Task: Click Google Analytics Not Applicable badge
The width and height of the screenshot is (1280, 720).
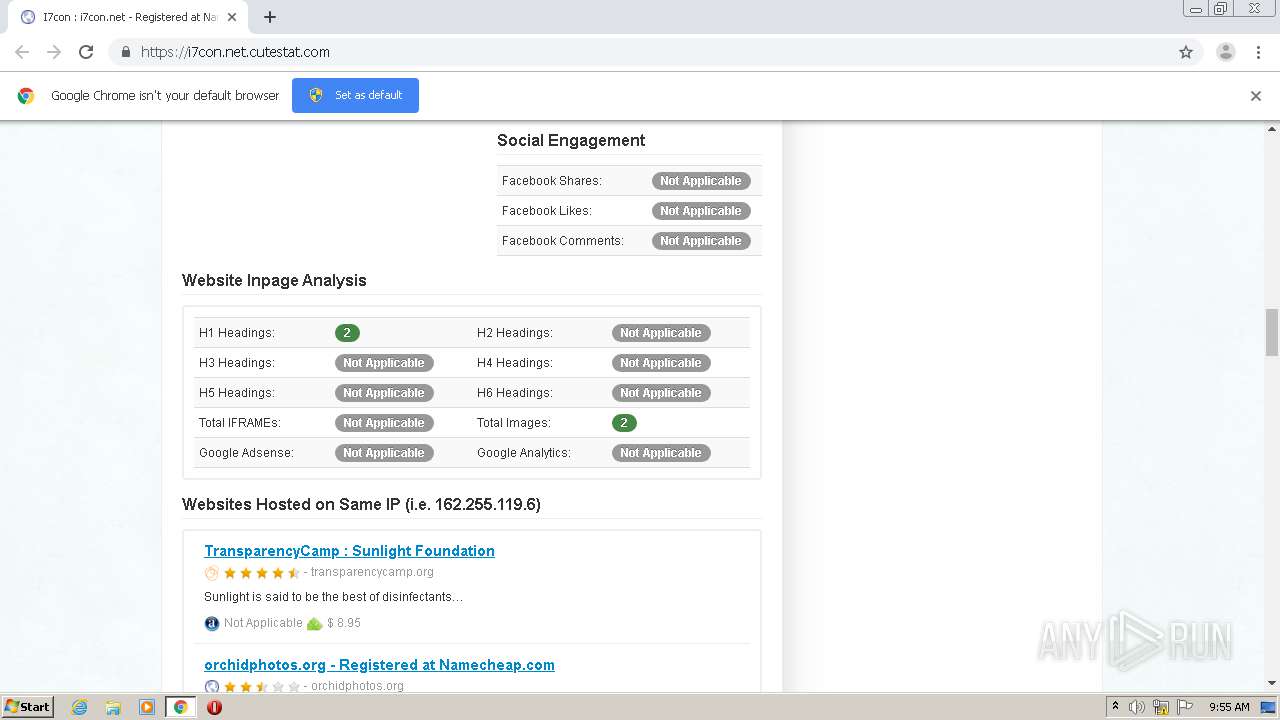Action: coord(661,453)
